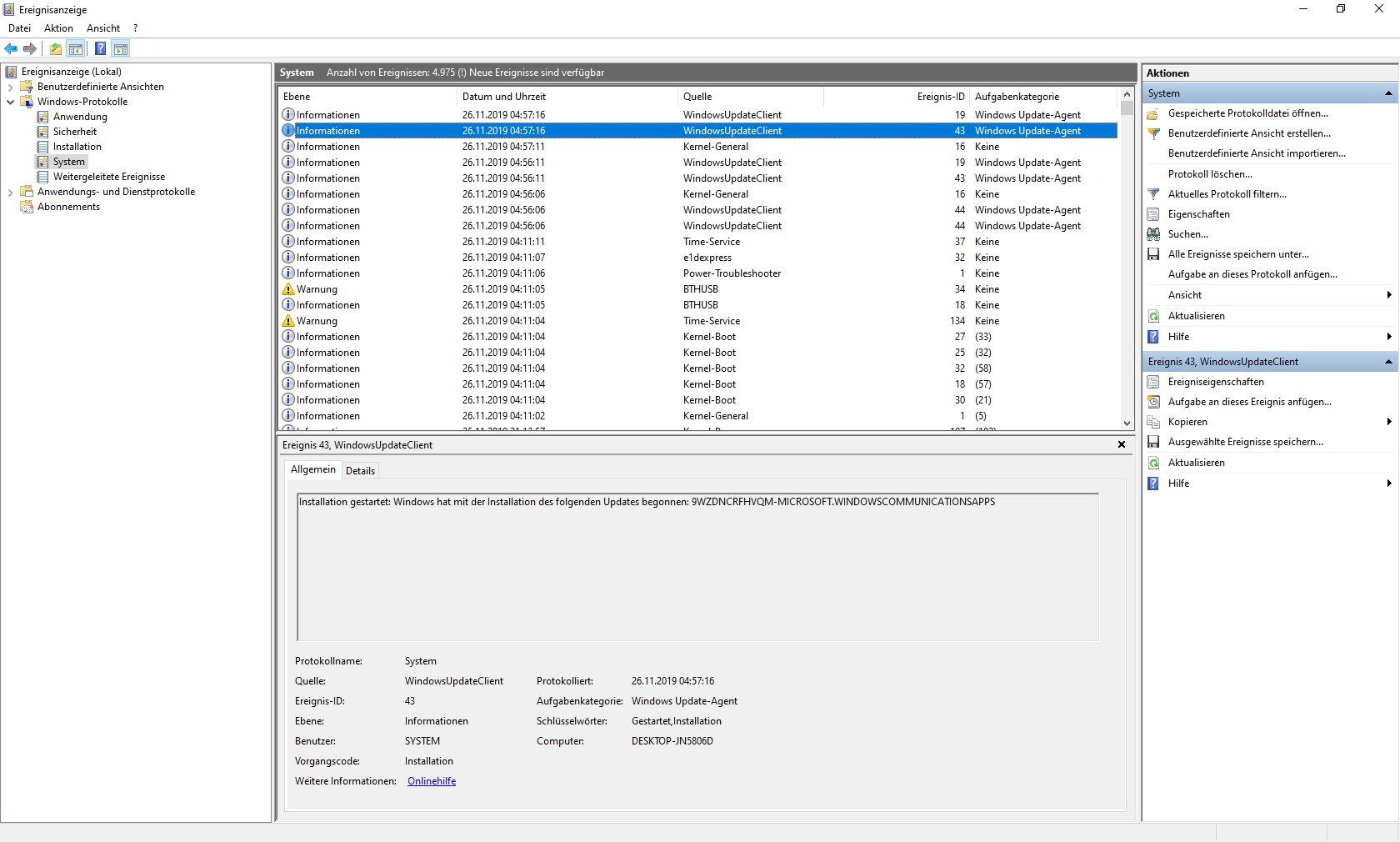Screen dimensions: 1400x842
Task: Click the warning icon on the BTHUSB 34 row
Action: coord(288,289)
